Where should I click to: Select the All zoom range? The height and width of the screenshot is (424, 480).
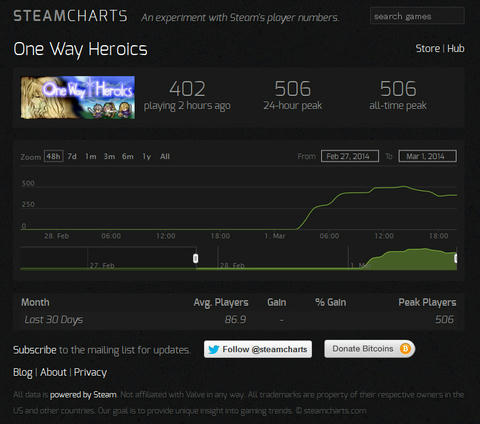(x=165, y=156)
